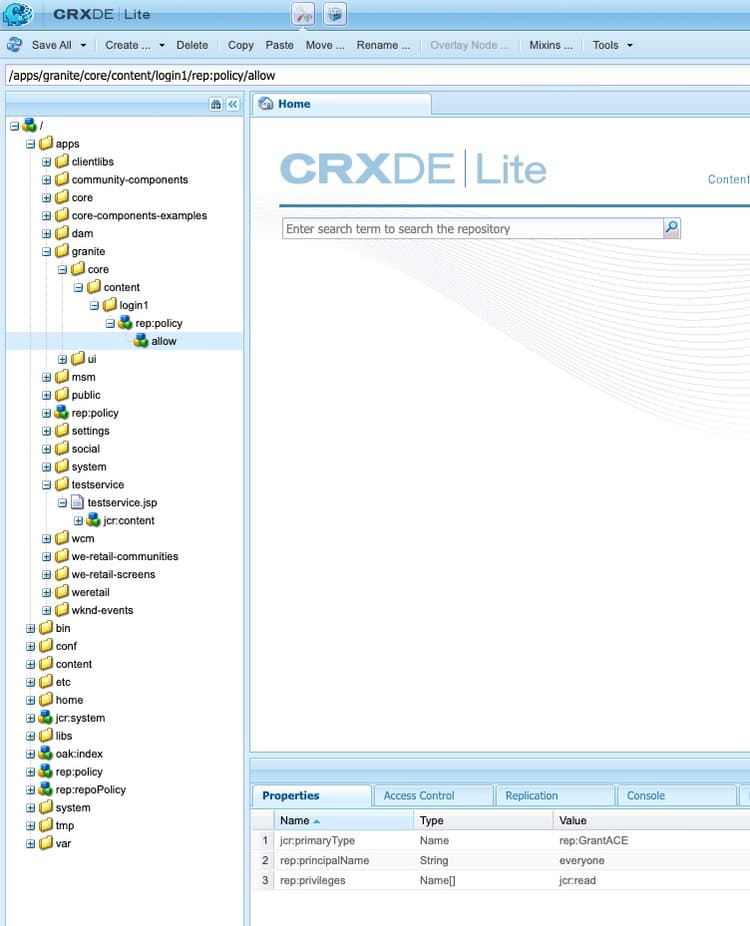
Task: Sort by the Name column header
Action: (x=344, y=820)
